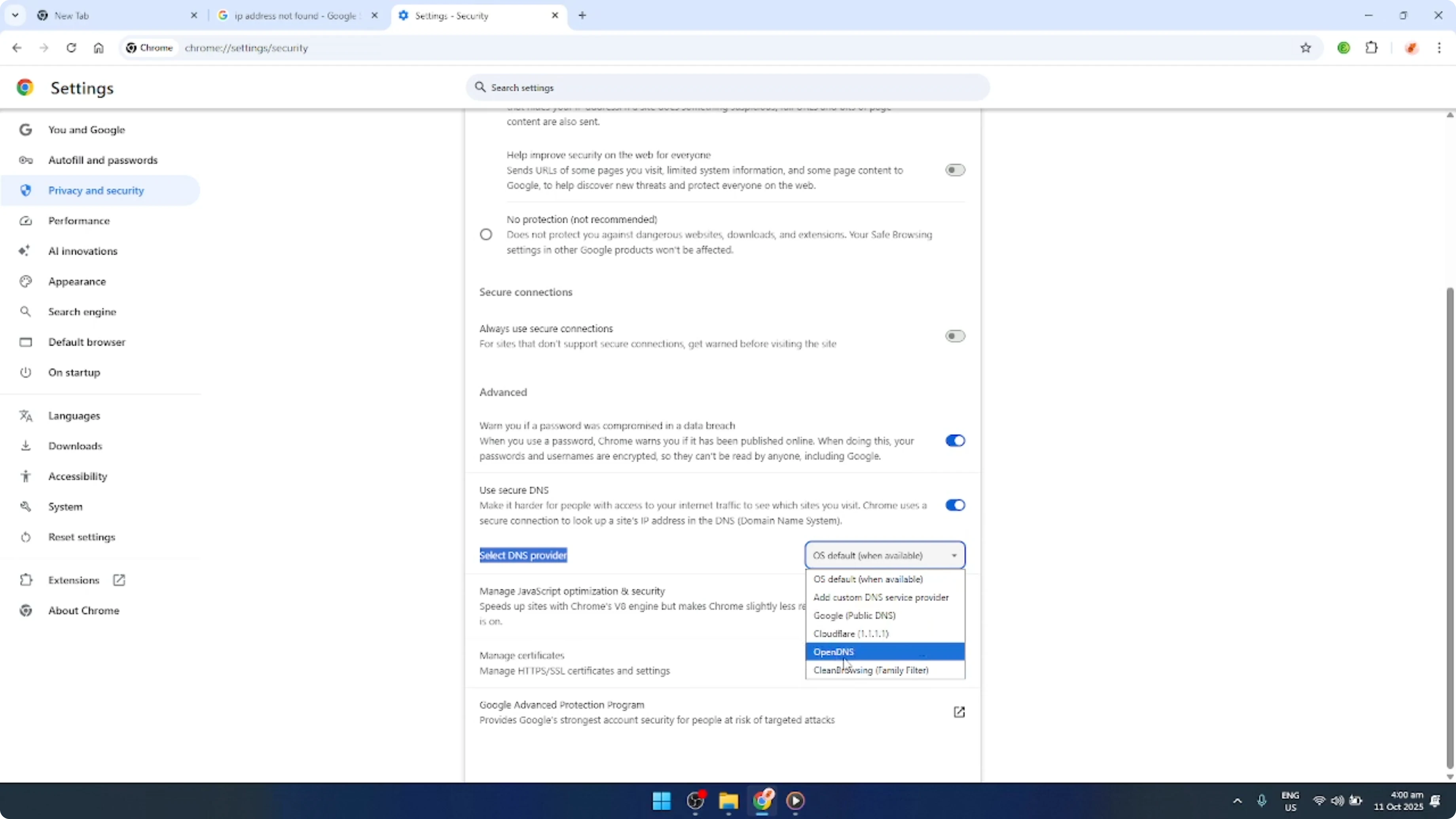Open Appearance via the palette icon
This screenshot has height=819, width=1456.
click(25, 281)
